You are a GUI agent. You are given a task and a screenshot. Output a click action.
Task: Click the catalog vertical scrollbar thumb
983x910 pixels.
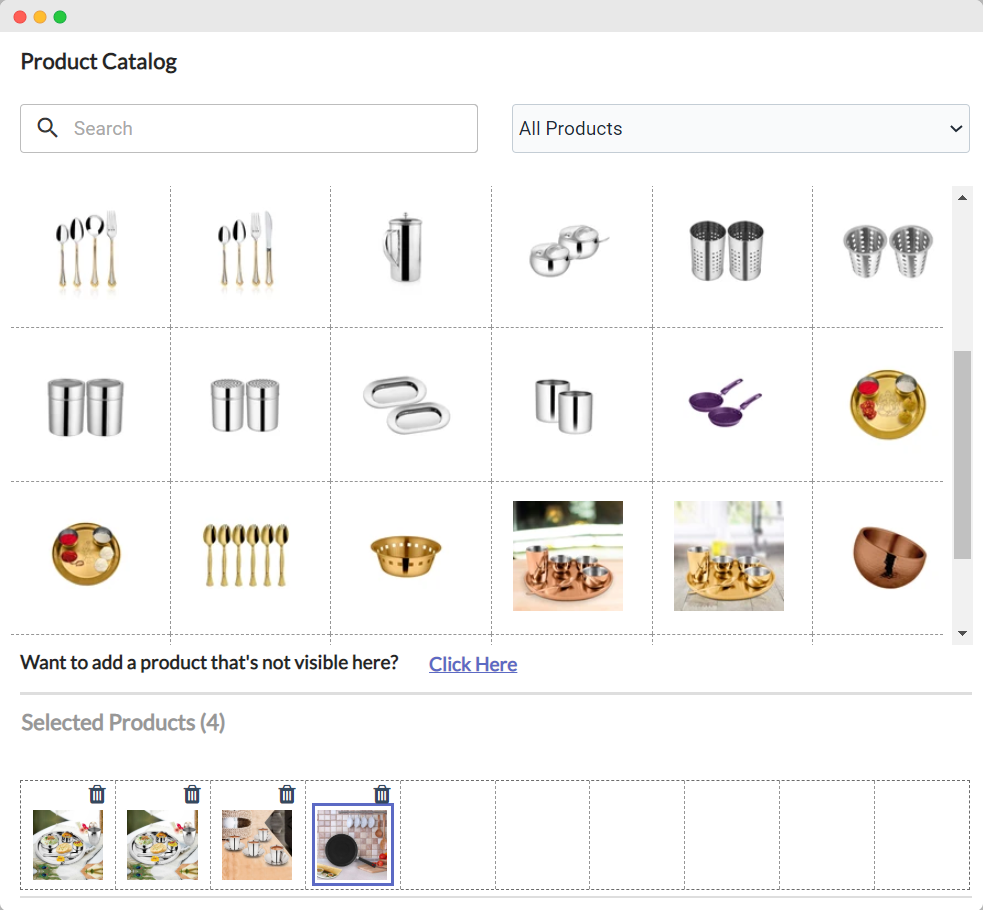(x=962, y=454)
